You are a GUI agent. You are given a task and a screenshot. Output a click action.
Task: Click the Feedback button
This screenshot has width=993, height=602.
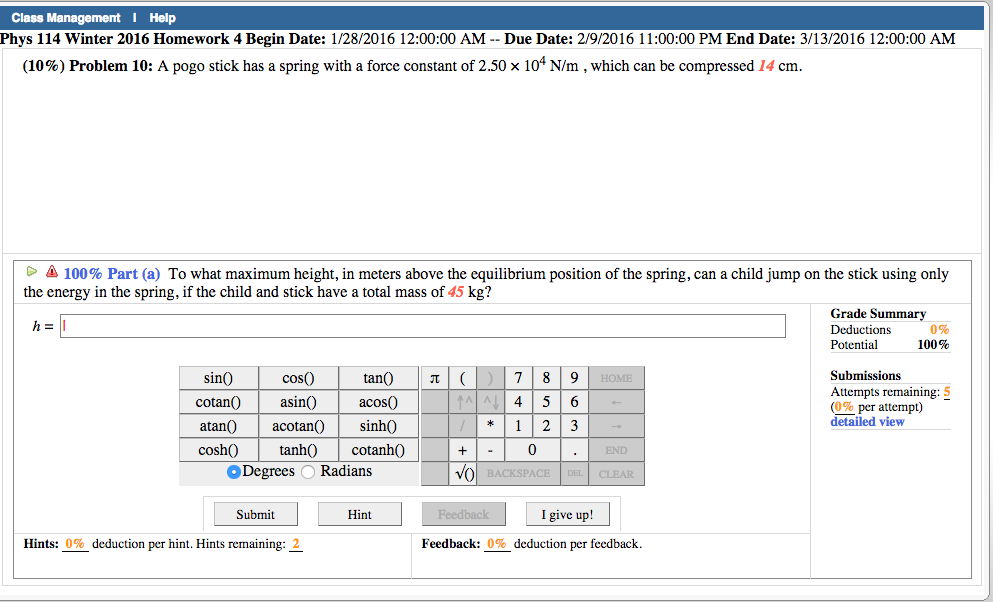[x=464, y=514]
